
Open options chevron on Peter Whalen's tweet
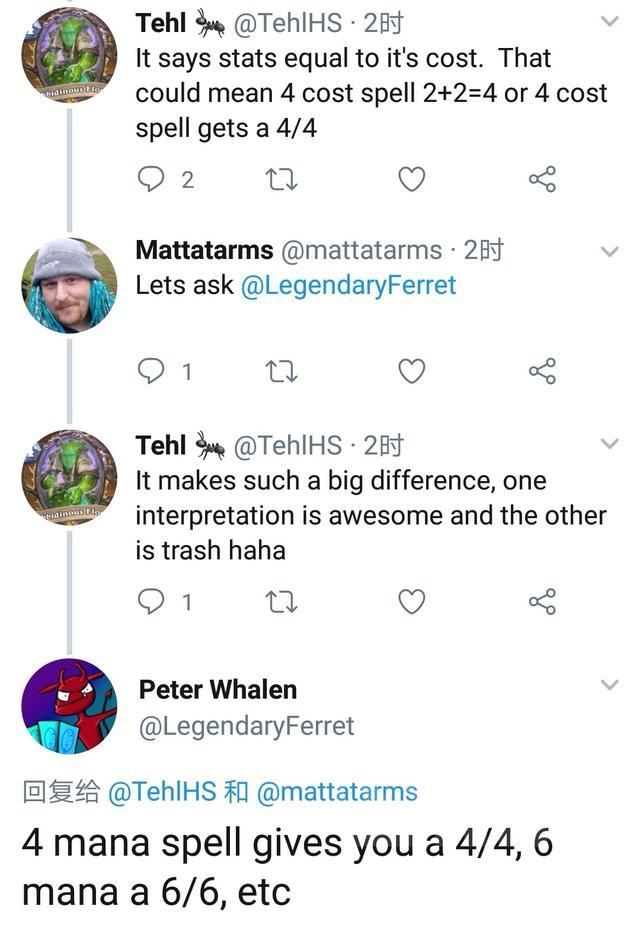[x=609, y=685]
